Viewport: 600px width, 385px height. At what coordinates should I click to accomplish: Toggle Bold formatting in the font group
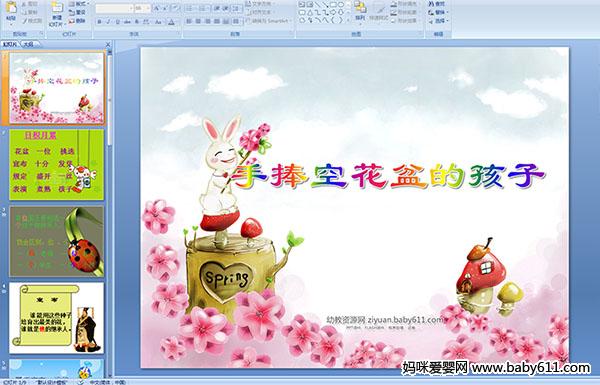click(99, 22)
